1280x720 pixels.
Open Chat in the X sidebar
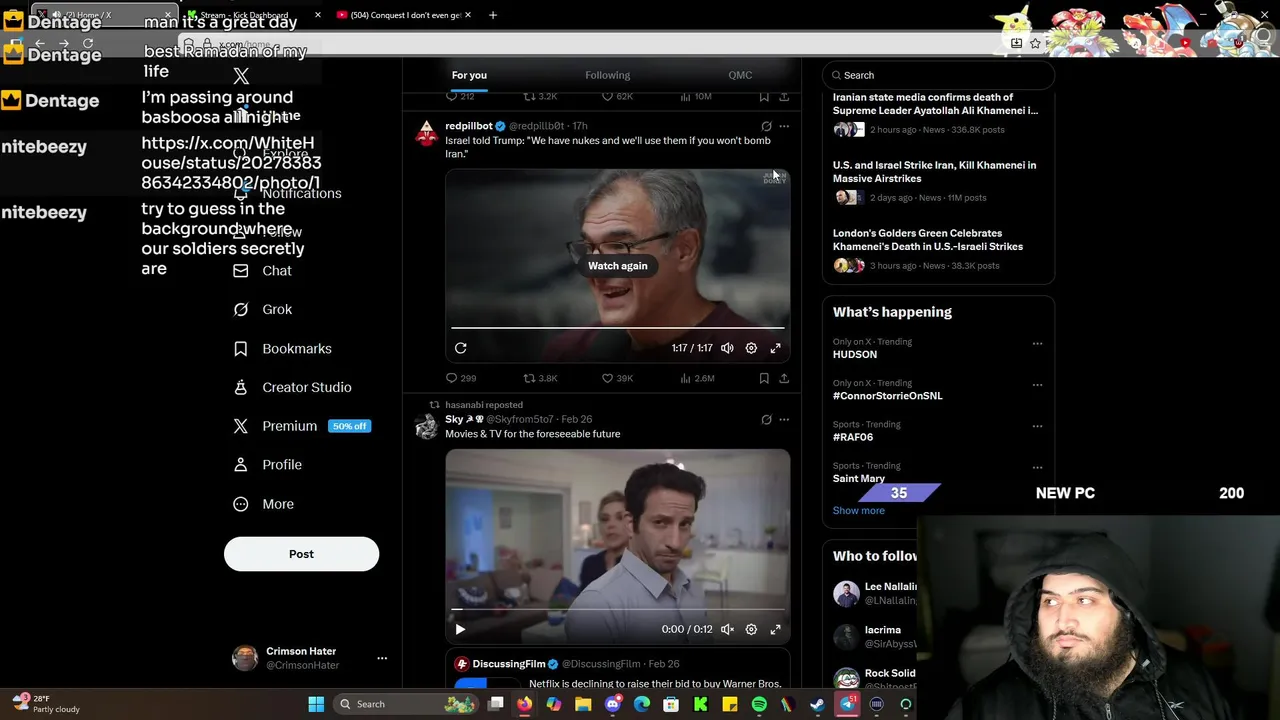pyautogui.click(x=262, y=271)
